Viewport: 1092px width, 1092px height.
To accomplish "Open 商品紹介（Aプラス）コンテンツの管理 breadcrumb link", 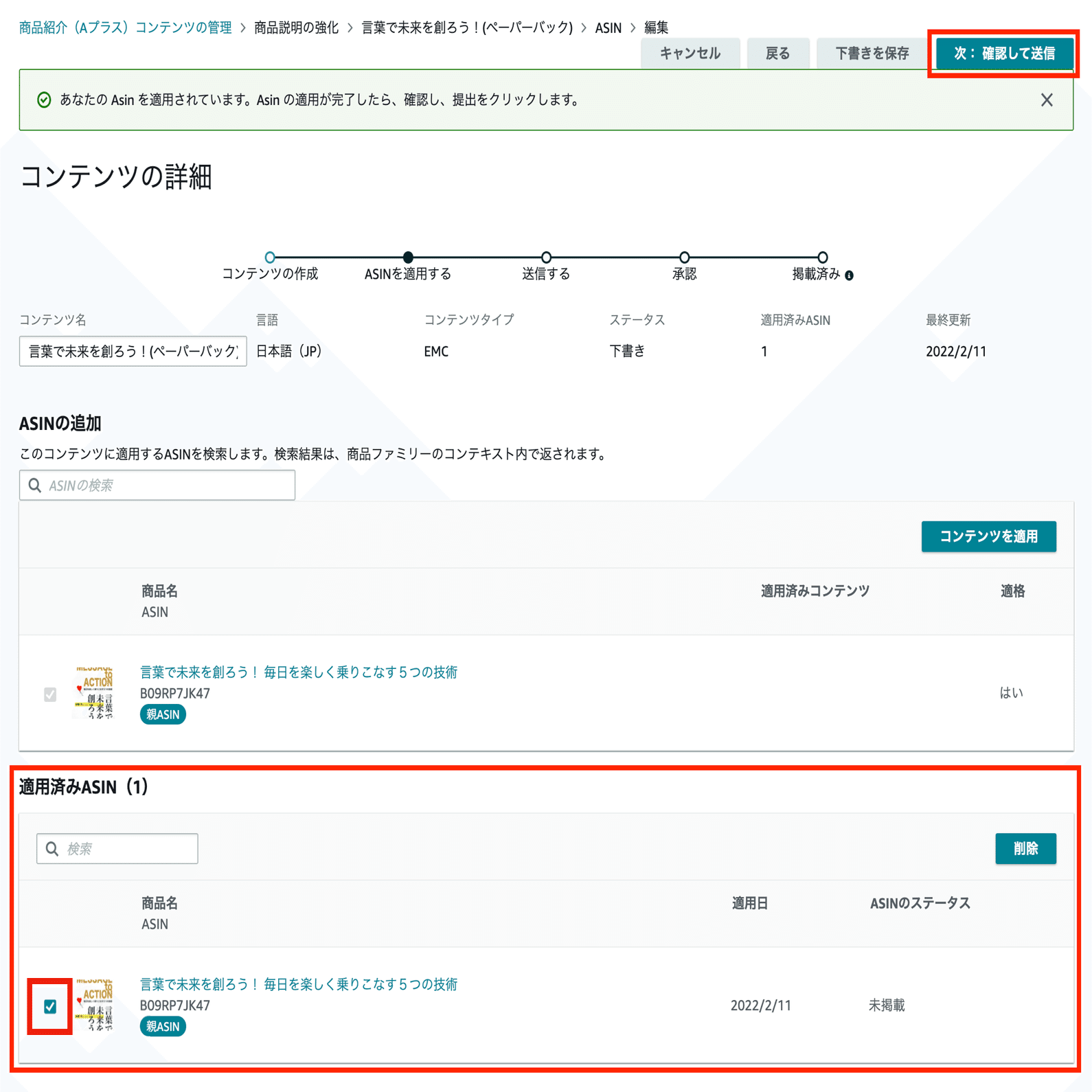I will (x=126, y=27).
